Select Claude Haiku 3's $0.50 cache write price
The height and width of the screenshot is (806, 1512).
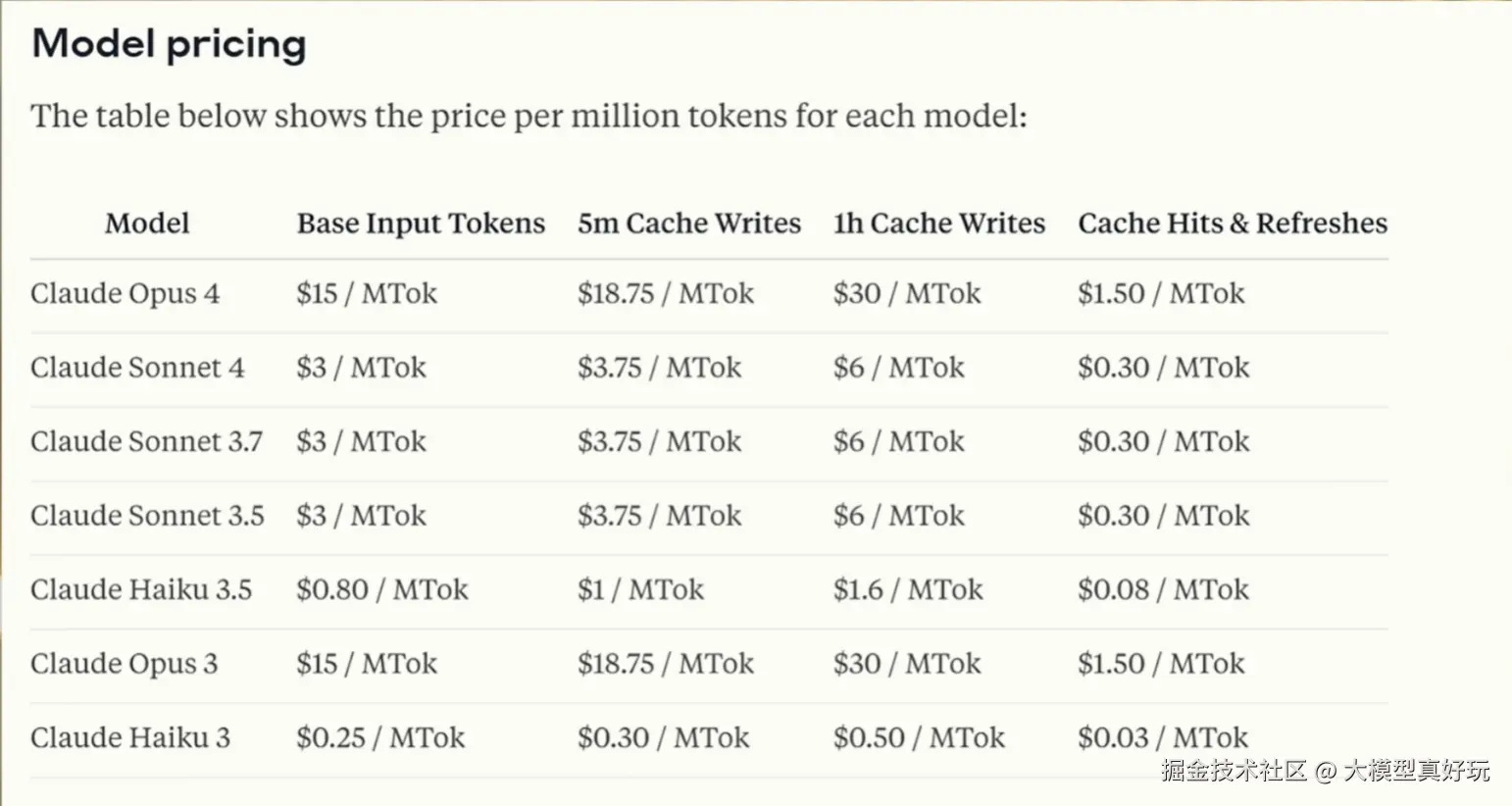tap(919, 738)
